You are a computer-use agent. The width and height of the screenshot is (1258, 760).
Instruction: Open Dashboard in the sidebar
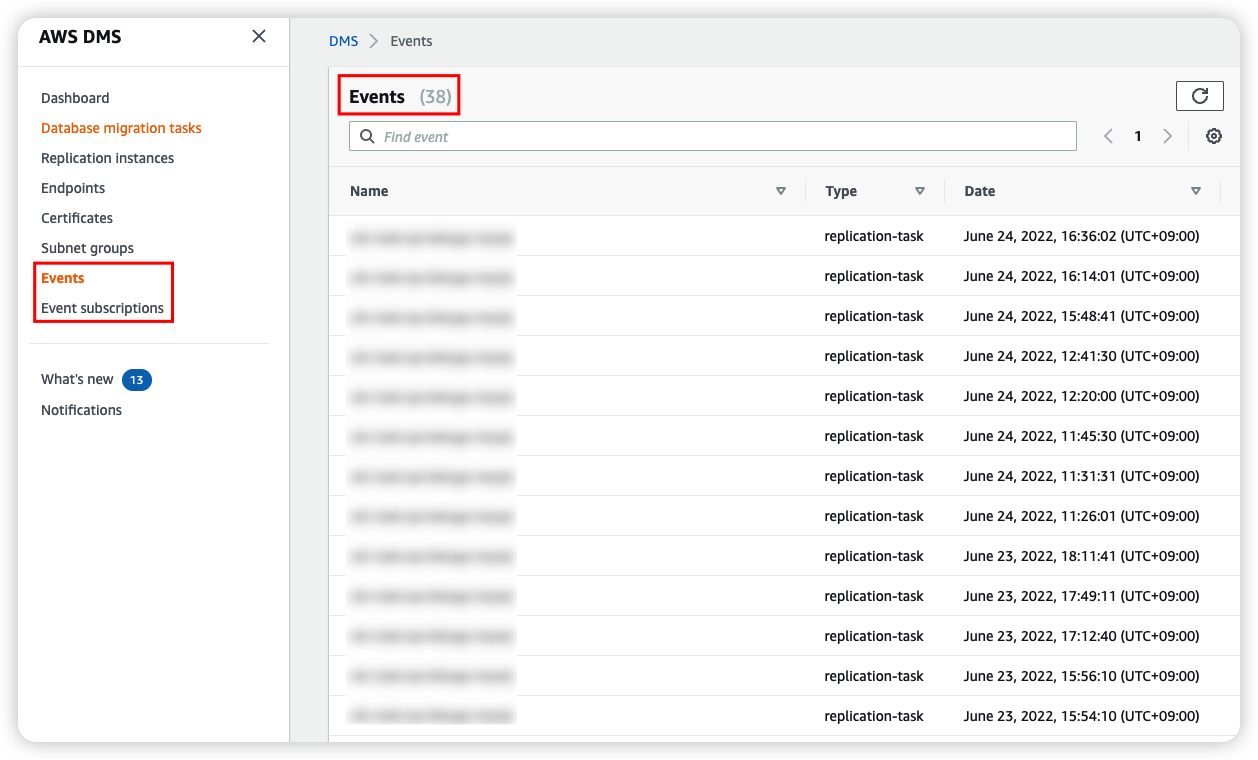click(75, 98)
